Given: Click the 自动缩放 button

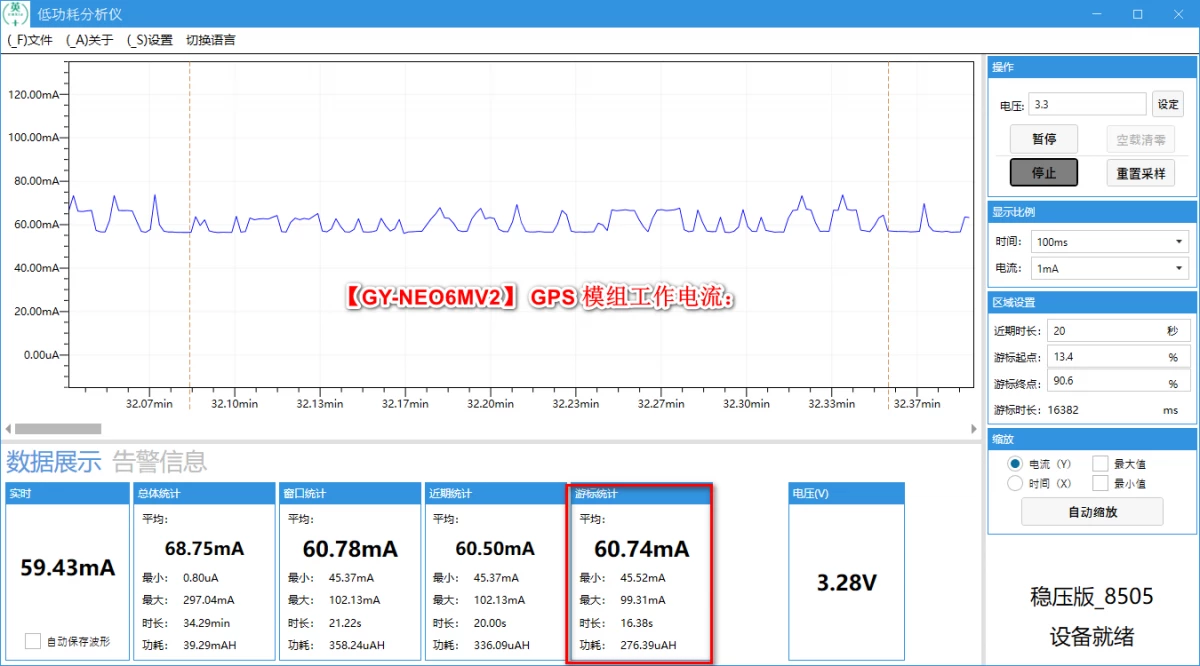Looking at the screenshot, I should pos(1092,512).
